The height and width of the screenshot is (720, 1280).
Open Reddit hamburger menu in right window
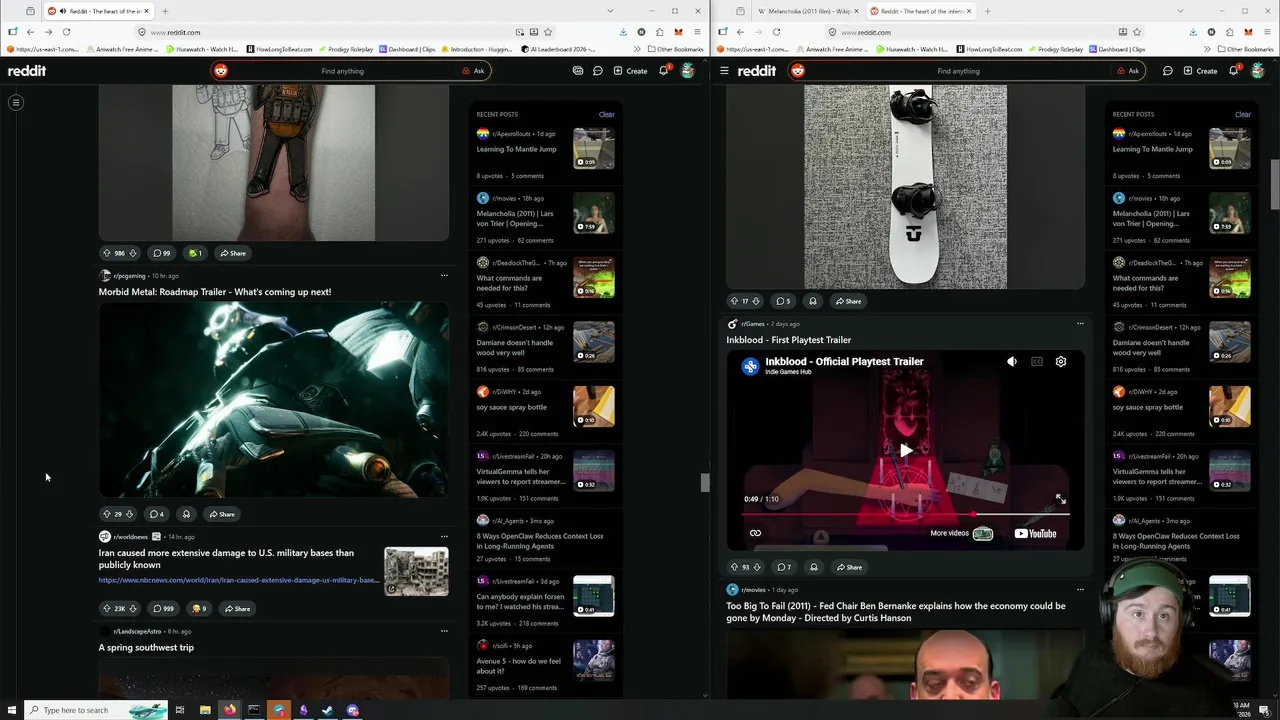pos(724,71)
